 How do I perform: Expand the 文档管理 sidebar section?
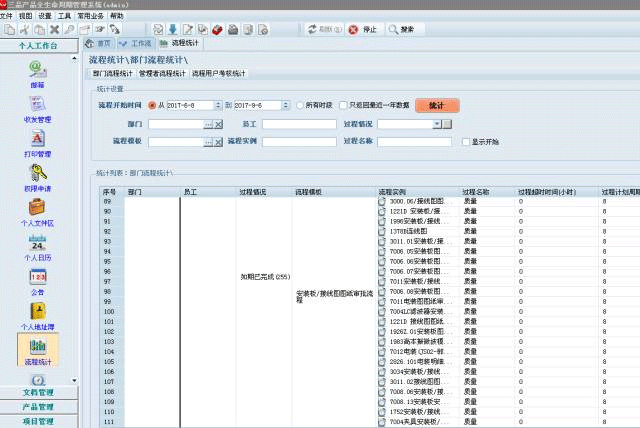[x=38, y=393]
